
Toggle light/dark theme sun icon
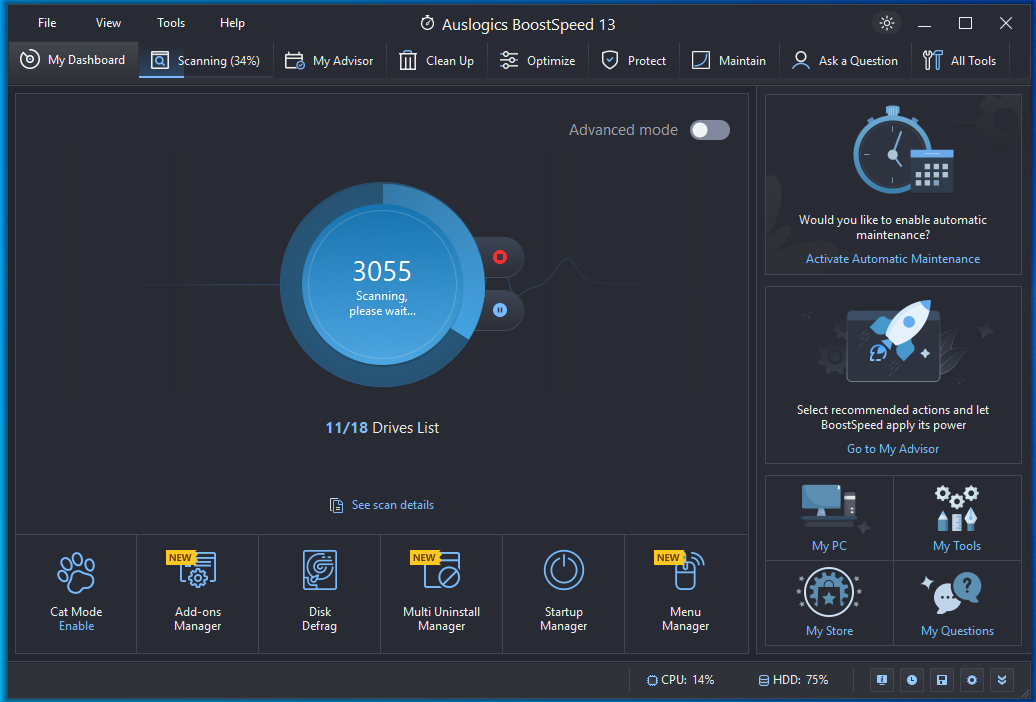[x=887, y=23]
